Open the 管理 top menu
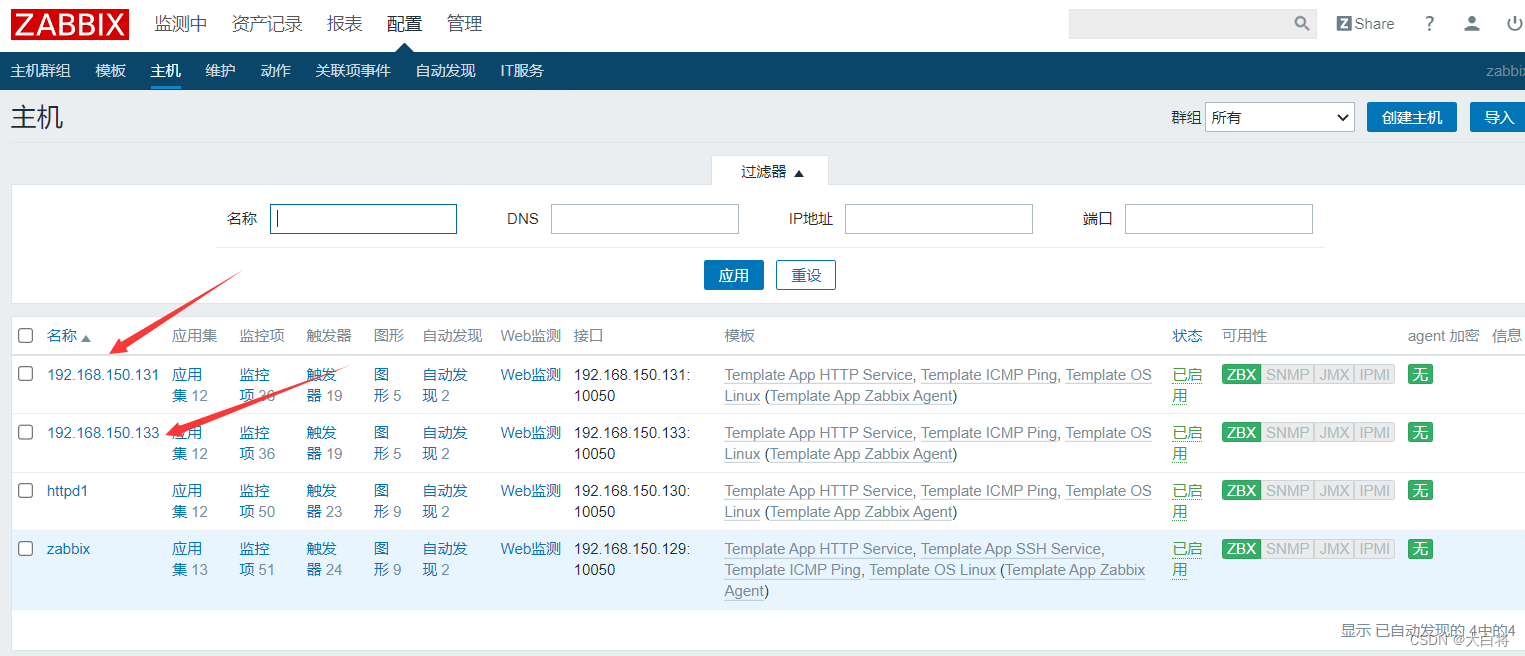 click(464, 23)
